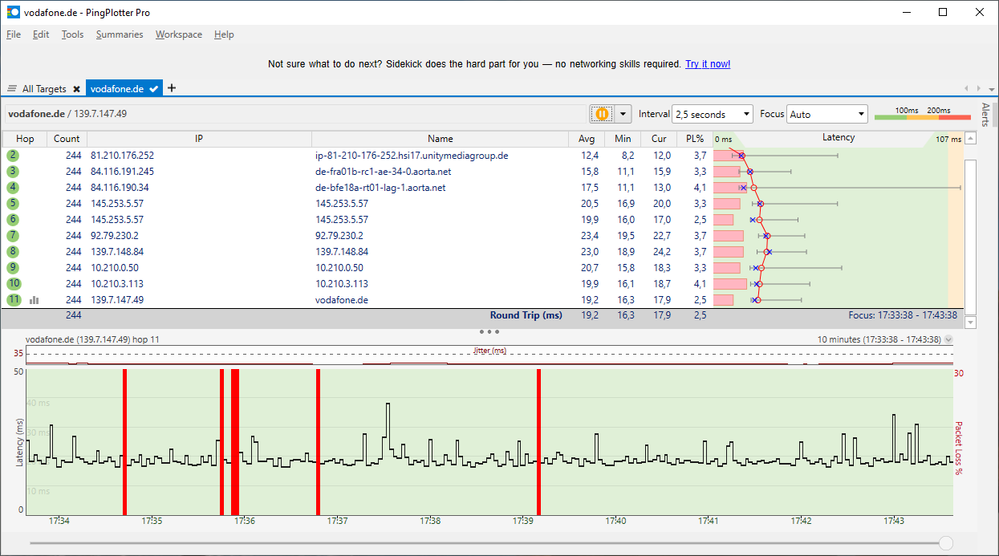The height and width of the screenshot is (556, 999).
Task: Click the hop 2 green circle icon
Action: coord(13,155)
